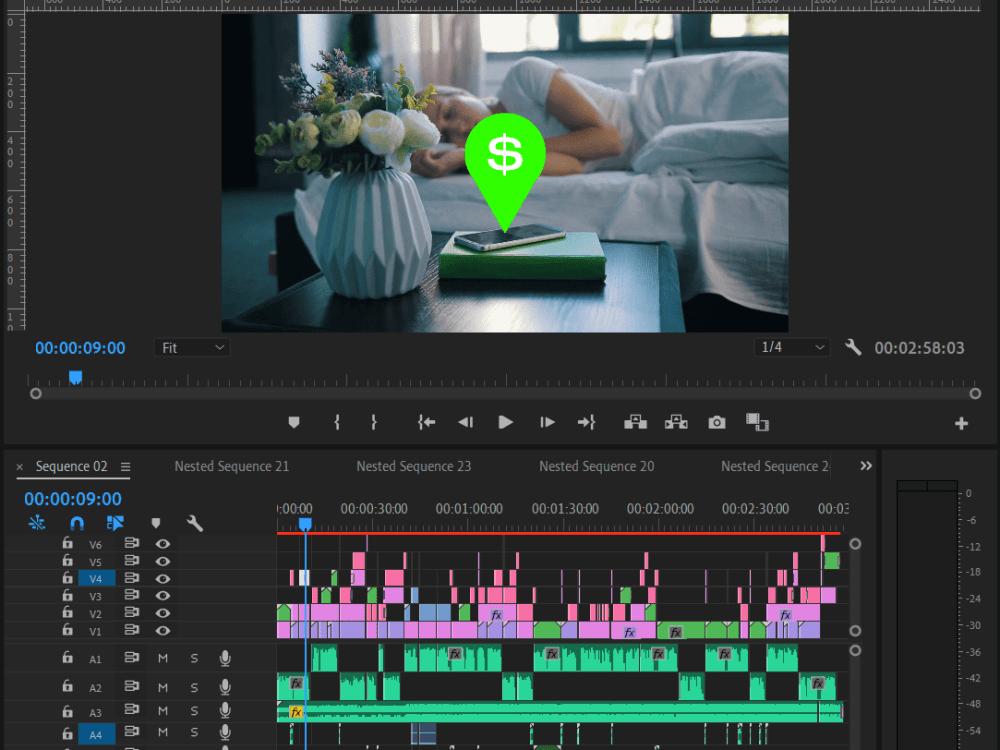Image resolution: width=1000 pixels, height=750 pixels.
Task: Hide track V4 output with eye
Action: point(163,578)
